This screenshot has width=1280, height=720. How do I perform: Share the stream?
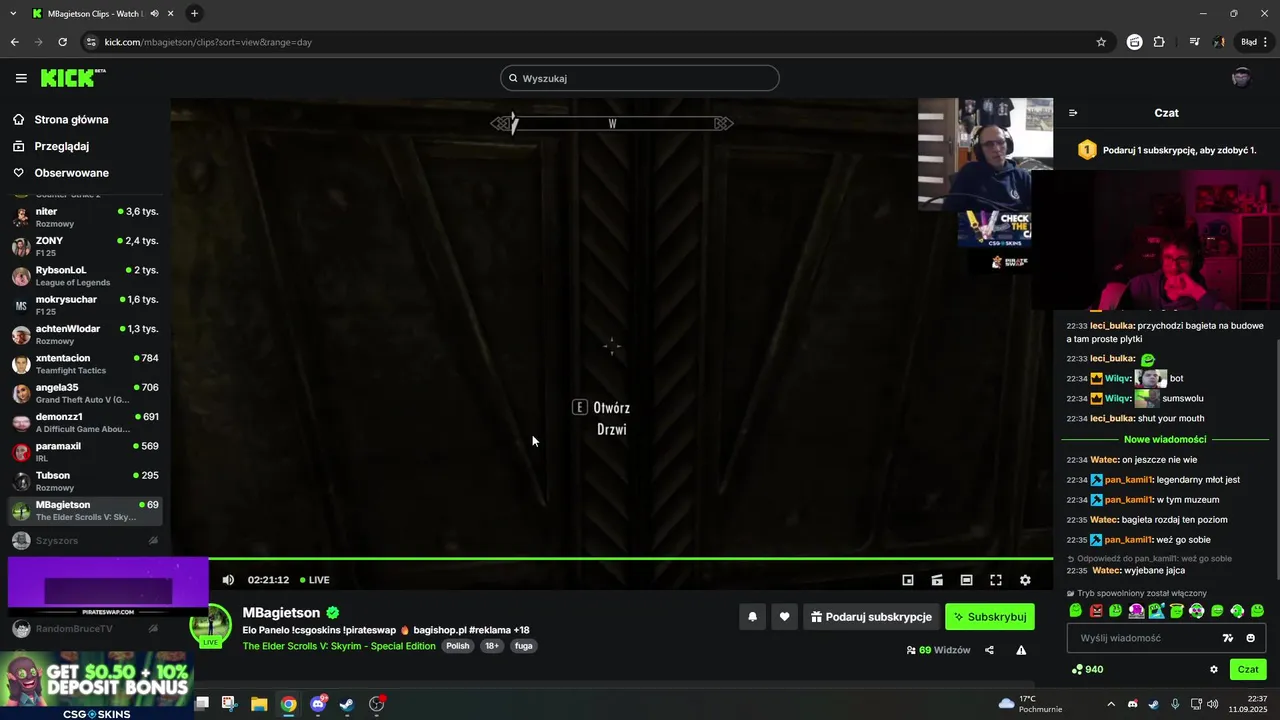989,650
